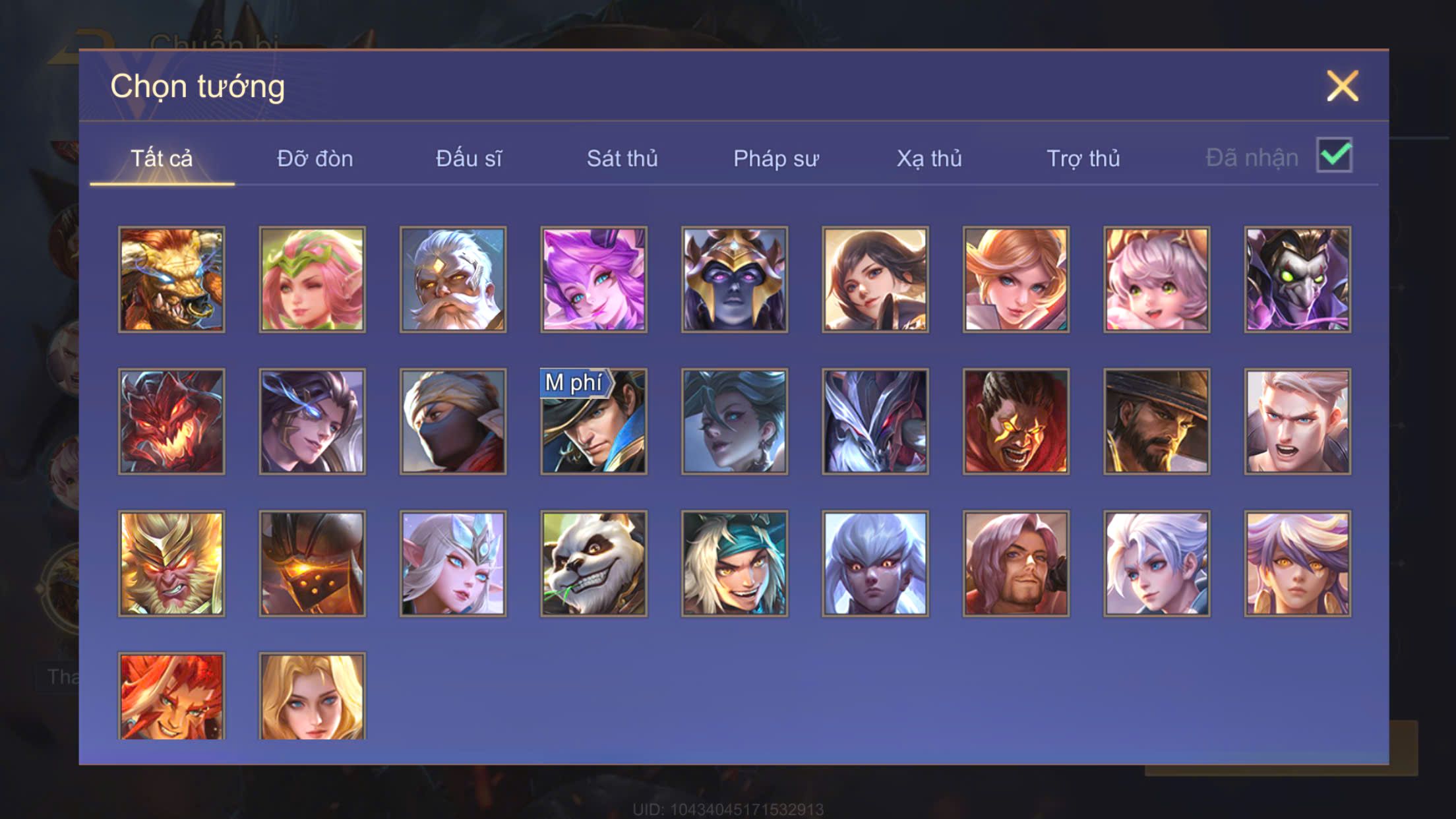Open the Trợ thủ tab
Viewport: 1456px width, 819px height.
coord(1083,159)
